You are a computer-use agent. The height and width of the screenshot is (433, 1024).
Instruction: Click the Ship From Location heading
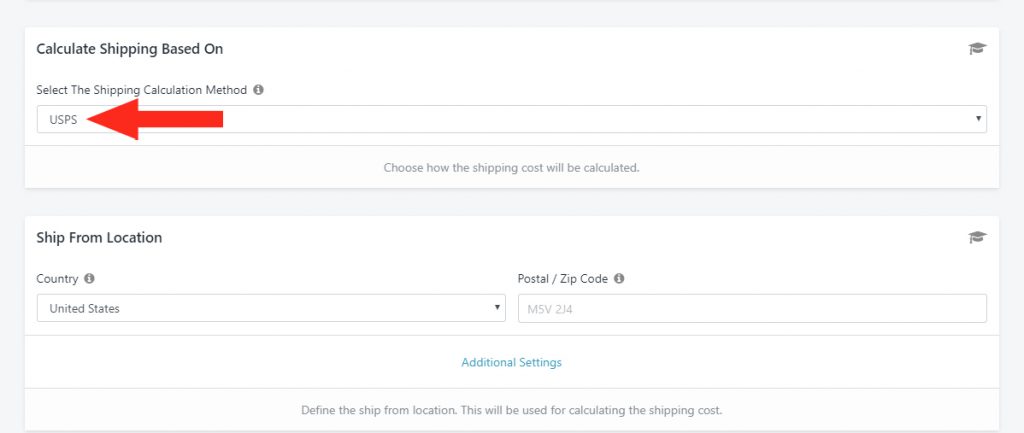pos(99,238)
